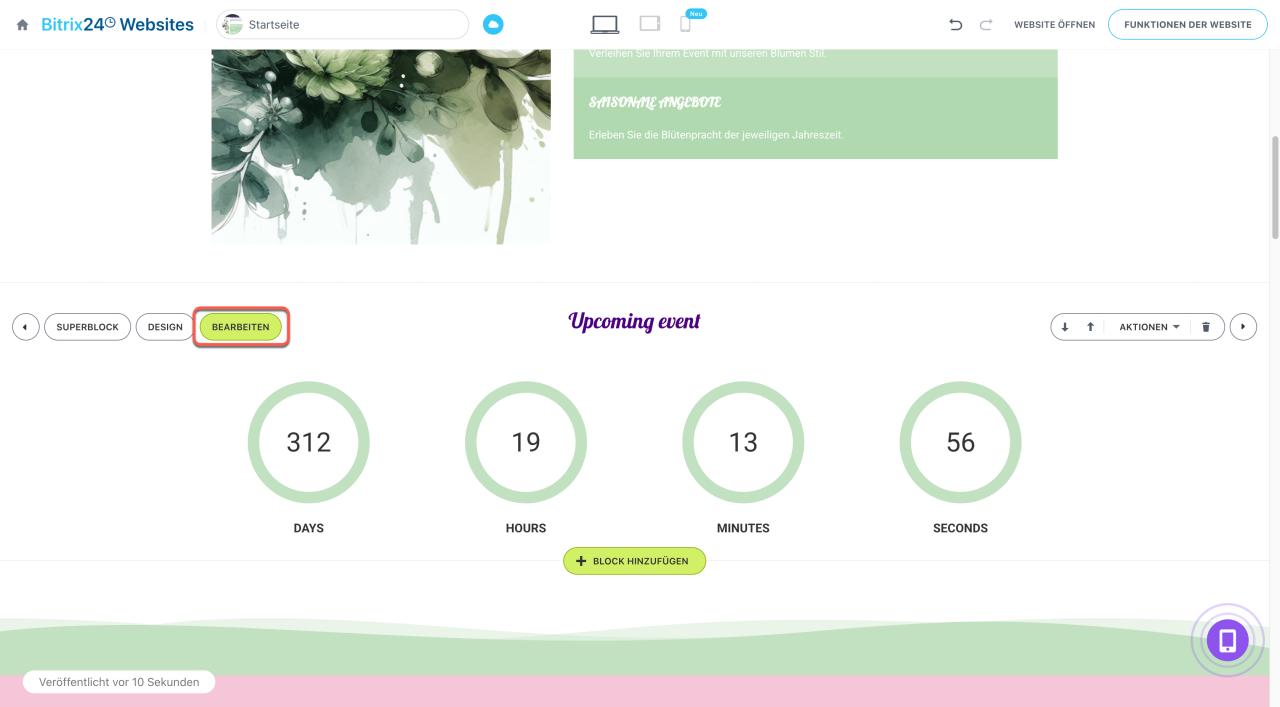This screenshot has width=1280, height=707.
Task: Select the HOURS label
Action: pos(526,528)
